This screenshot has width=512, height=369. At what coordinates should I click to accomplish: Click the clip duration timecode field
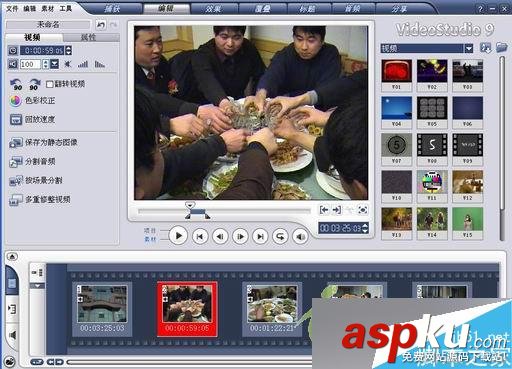(x=43, y=50)
